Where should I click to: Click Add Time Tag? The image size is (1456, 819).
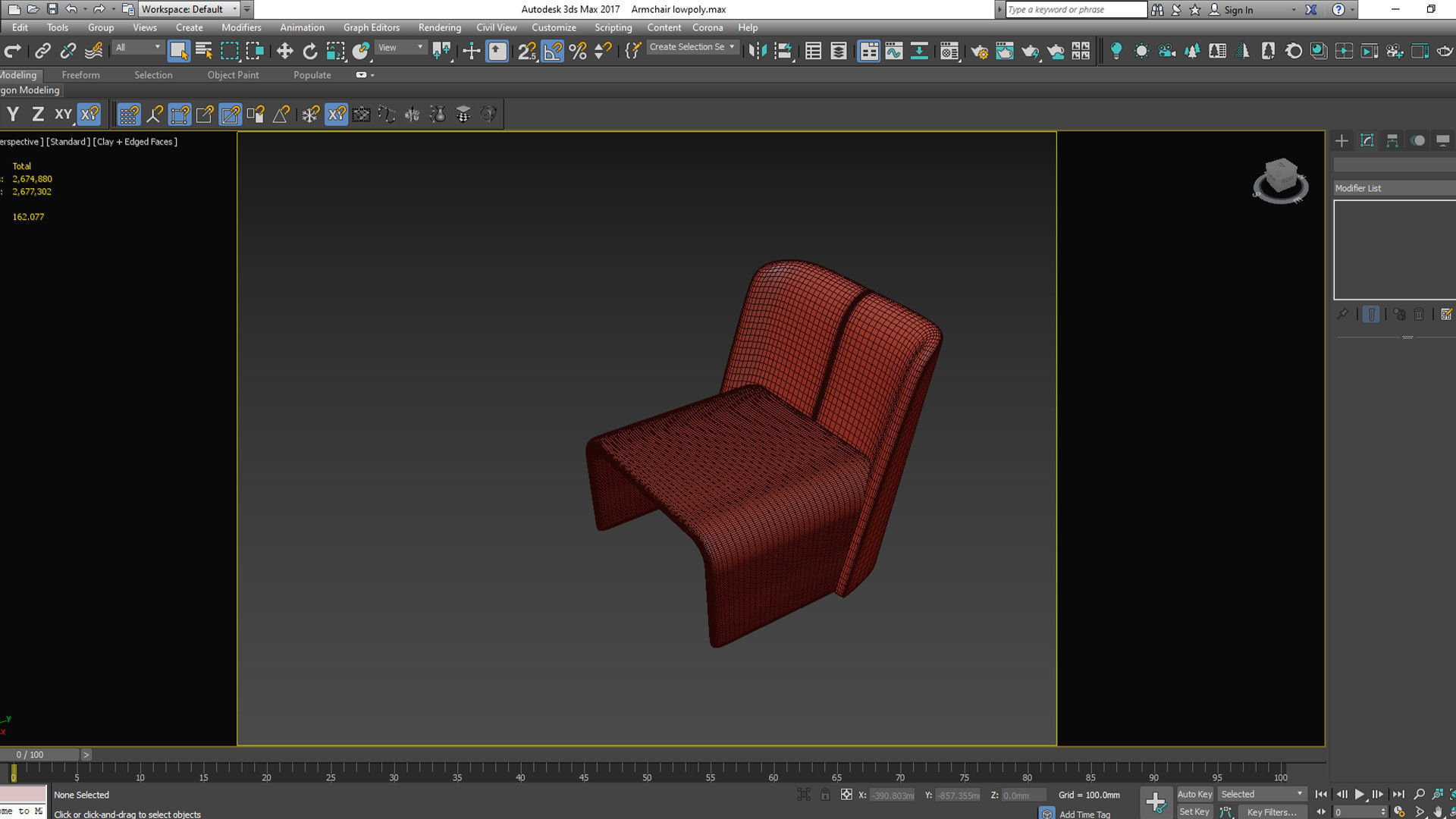(1084, 814)
